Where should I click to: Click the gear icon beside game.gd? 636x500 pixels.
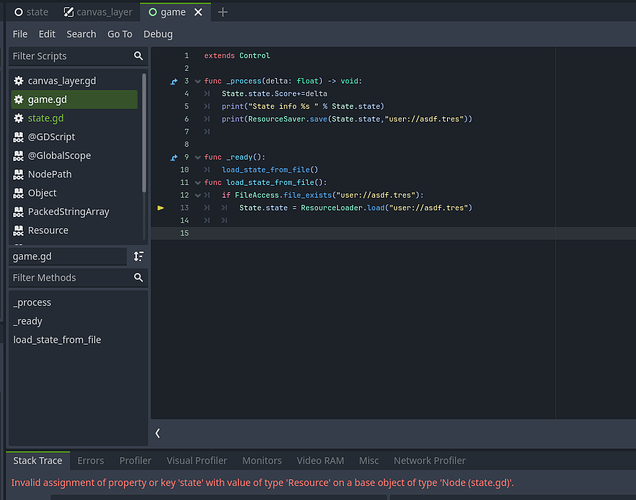click(19, 99)
